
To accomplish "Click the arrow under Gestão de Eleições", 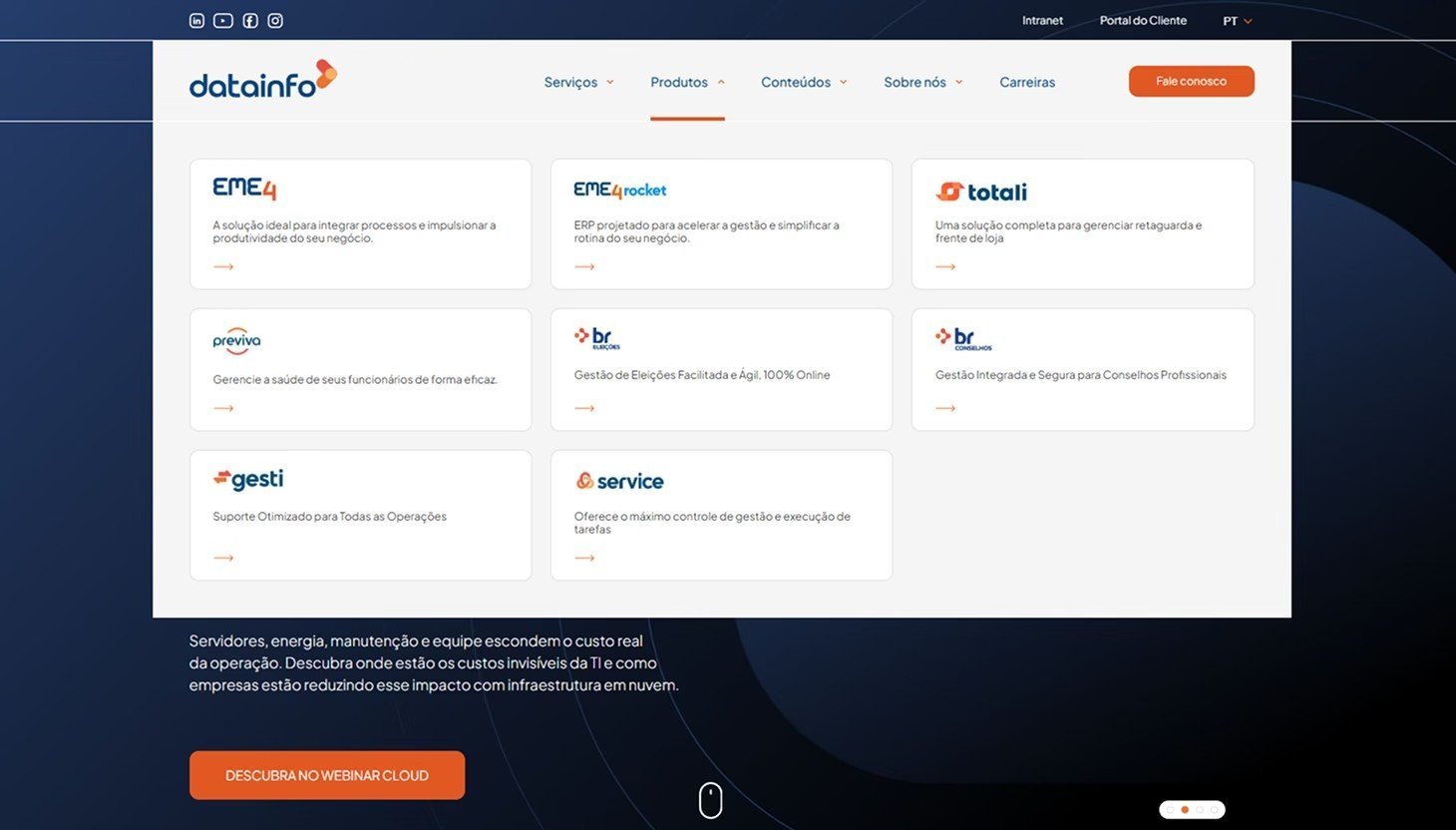I will [x=584, y=408].
